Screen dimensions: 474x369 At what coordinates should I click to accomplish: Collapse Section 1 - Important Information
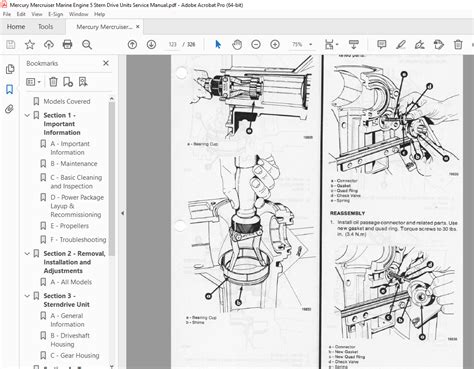click(27, 115)
